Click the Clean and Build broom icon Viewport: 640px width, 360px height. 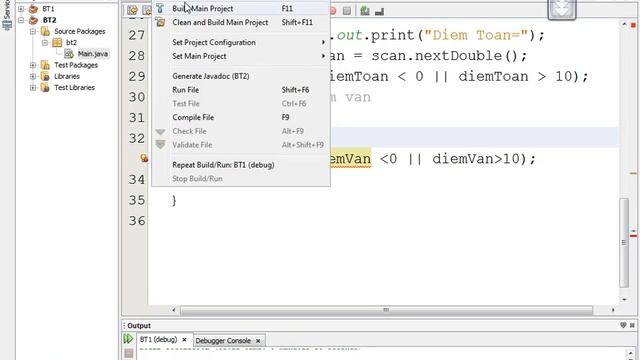pos(160,22)
